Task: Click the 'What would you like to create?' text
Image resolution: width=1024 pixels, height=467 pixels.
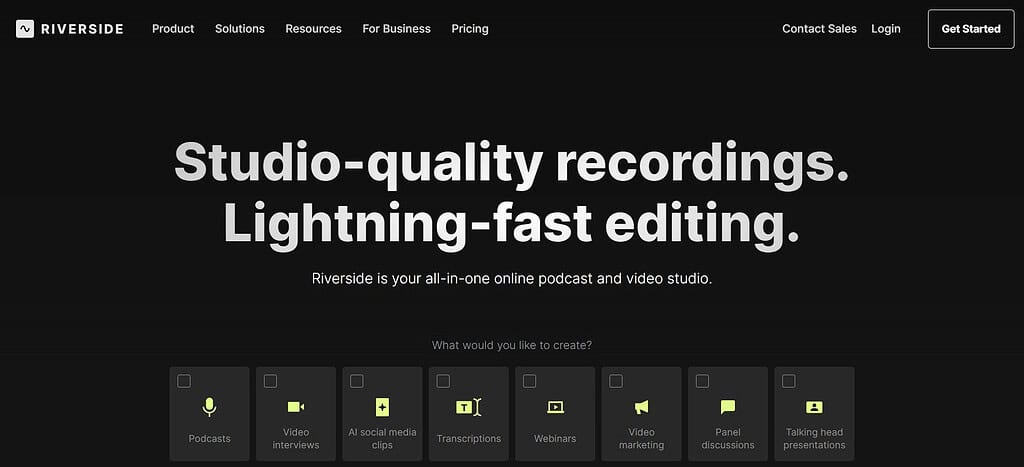Action: 512,345
